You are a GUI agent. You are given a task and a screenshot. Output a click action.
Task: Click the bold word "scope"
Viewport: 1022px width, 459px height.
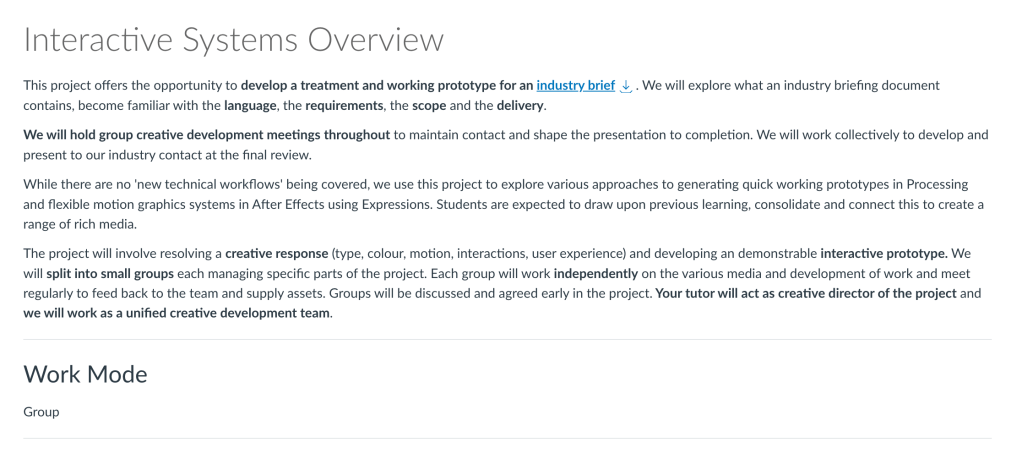tap(429, 106)
